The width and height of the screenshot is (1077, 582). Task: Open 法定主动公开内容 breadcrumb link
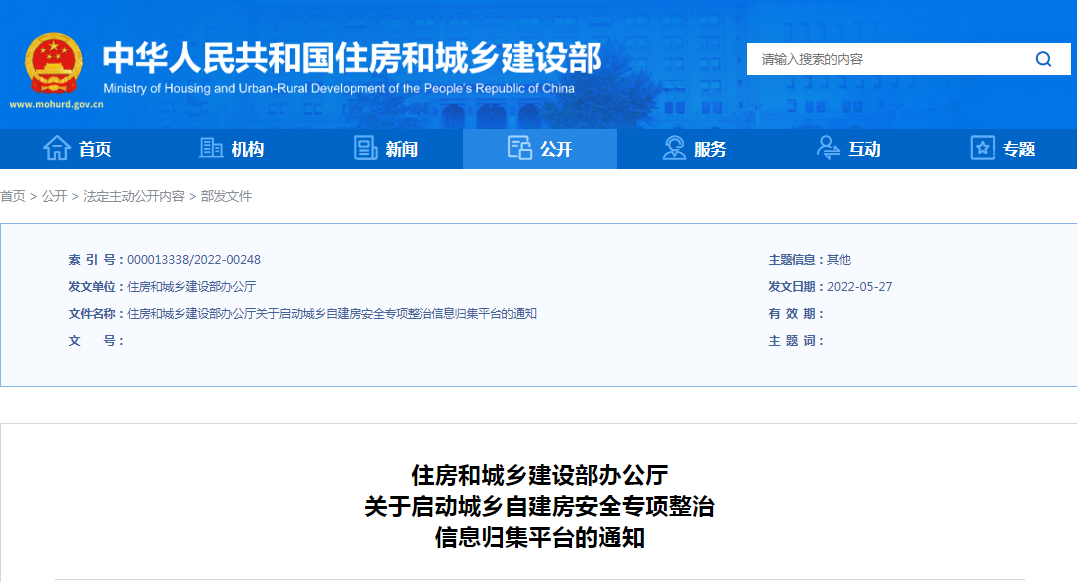point(134,197)
